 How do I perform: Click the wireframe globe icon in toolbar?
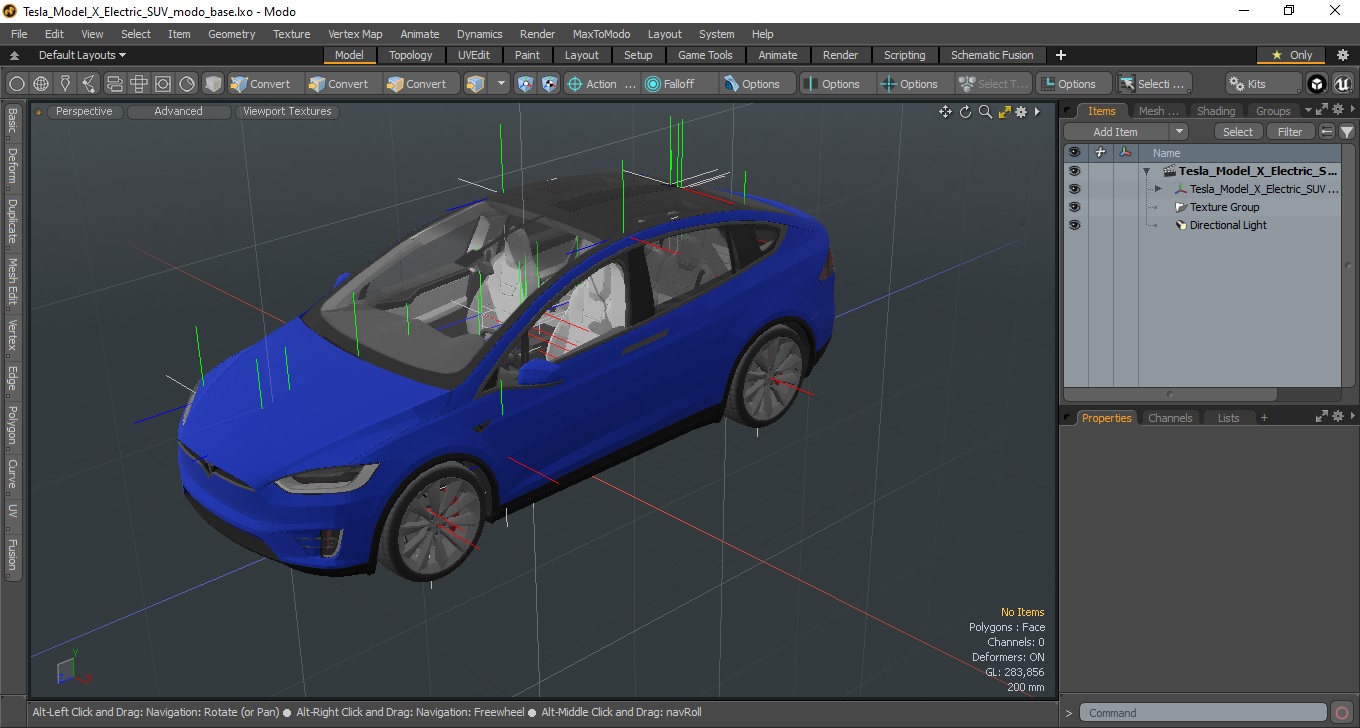pos(41,84)
